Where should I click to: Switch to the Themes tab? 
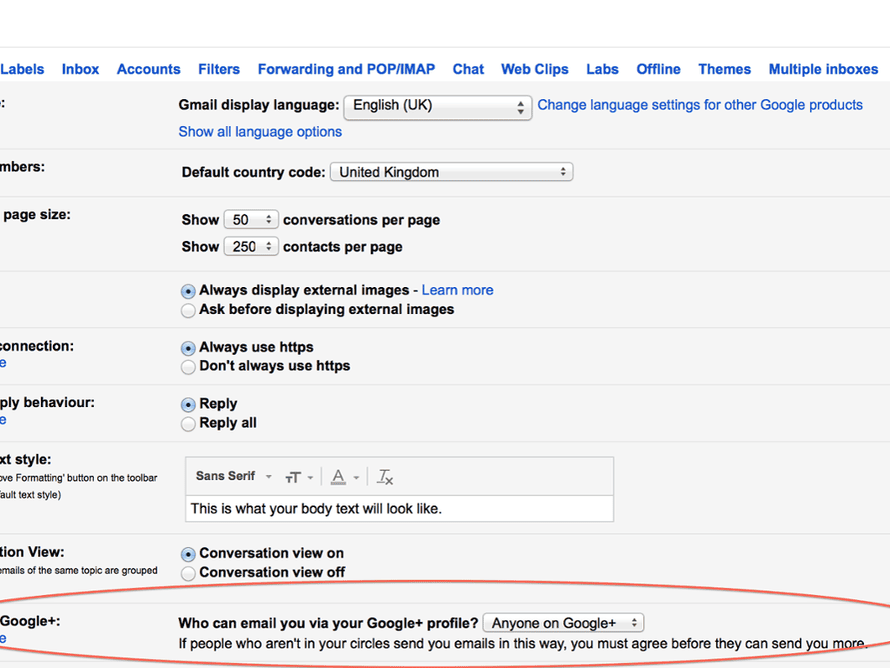tap(724, 69)
